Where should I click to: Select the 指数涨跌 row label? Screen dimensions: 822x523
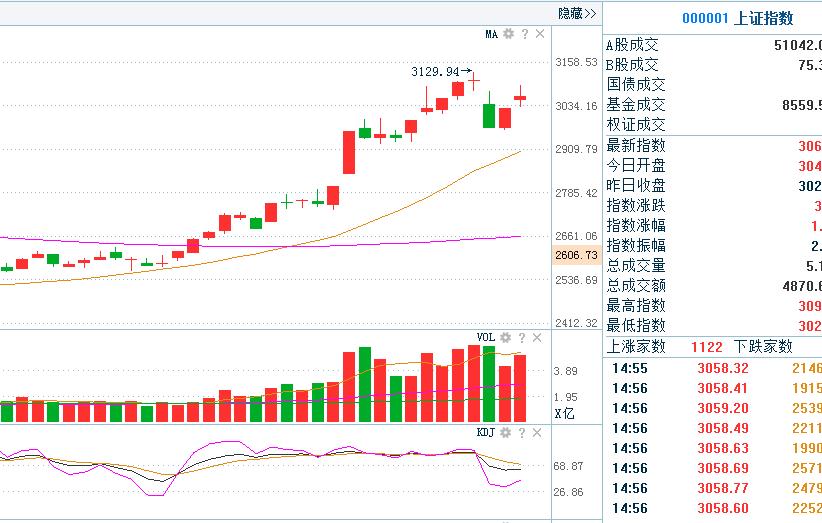(636, 205)
